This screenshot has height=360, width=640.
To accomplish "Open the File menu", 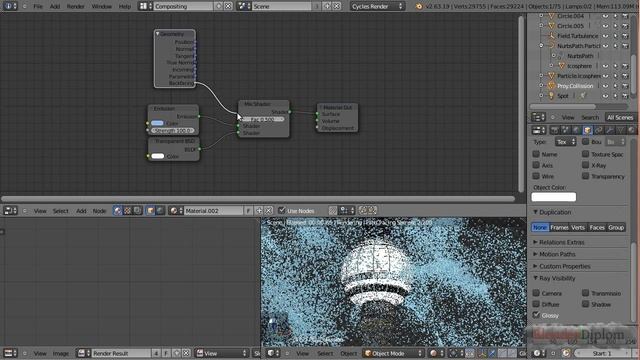I will click(x=38, y=6).
